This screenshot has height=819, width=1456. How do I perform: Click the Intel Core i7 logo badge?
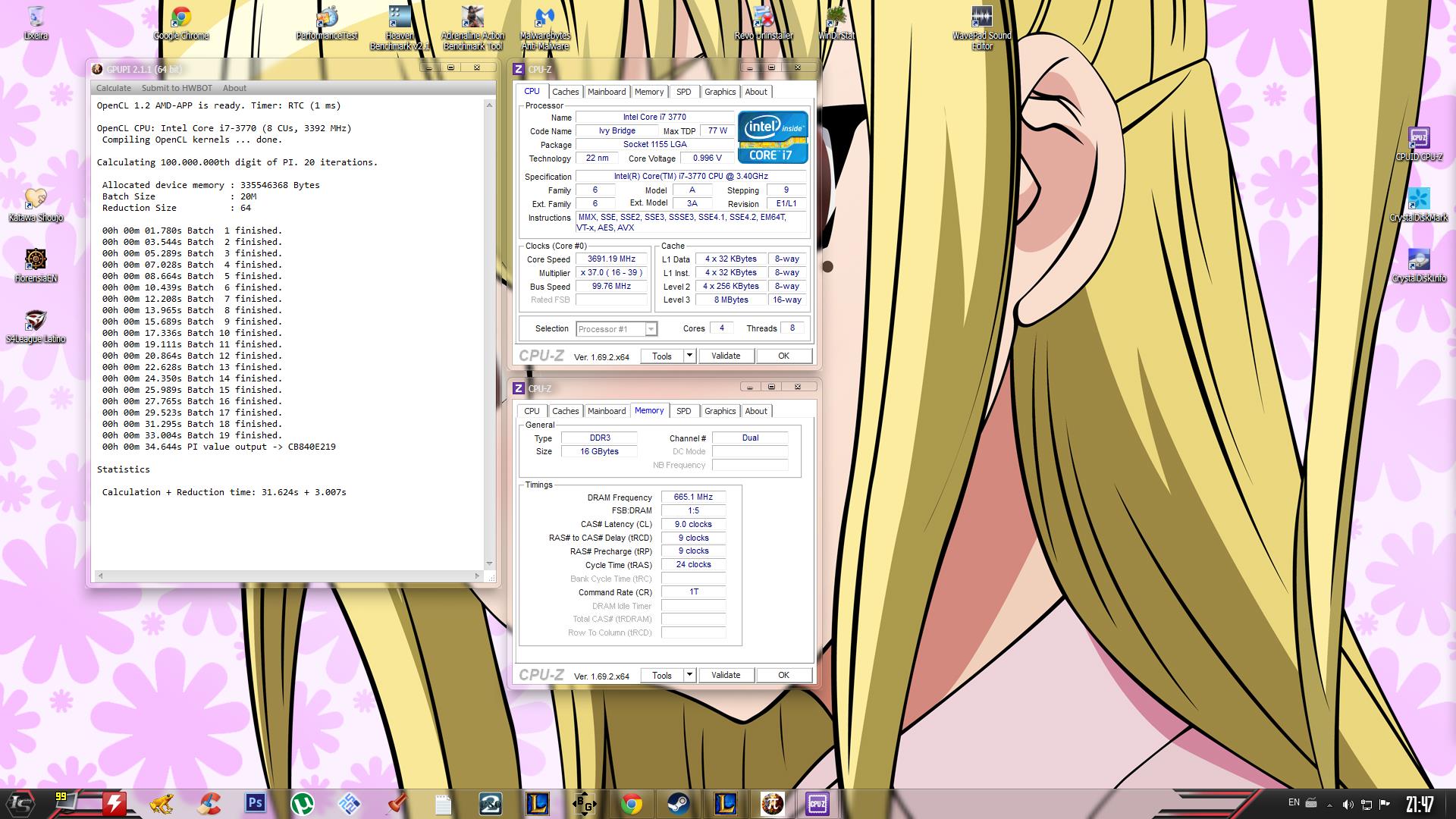(x=773, y=137)
